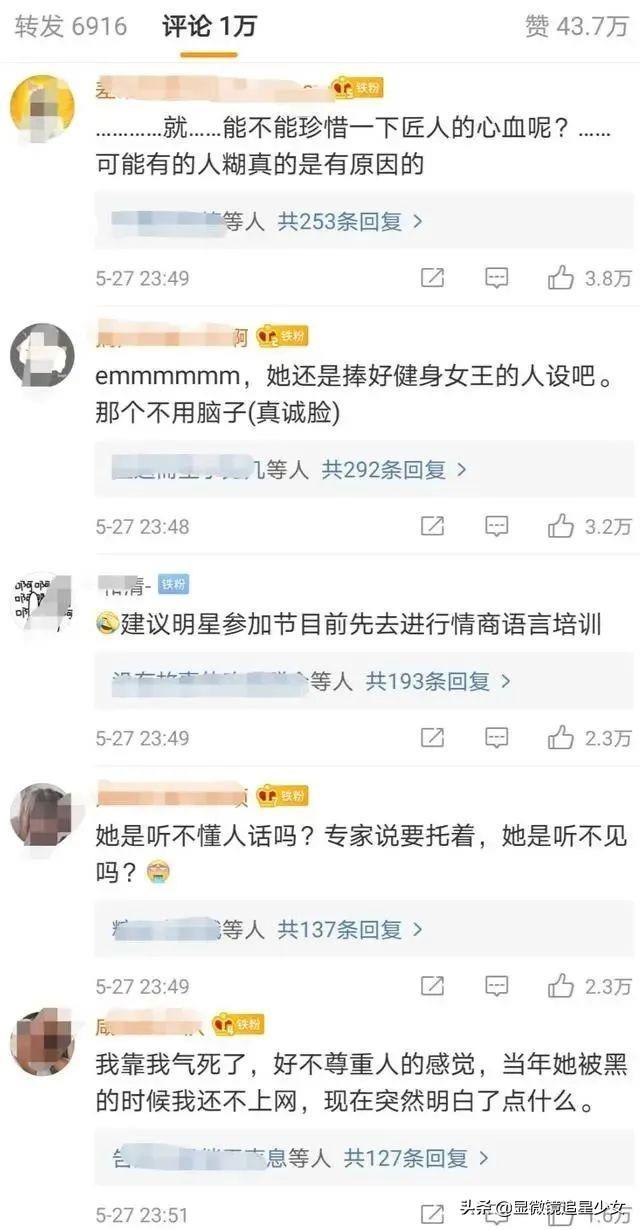Image resolution: width=640 pixels, height=1230 pixels.
Task: Reply to the first comment via bubble icon
Action: coord(497,278)
